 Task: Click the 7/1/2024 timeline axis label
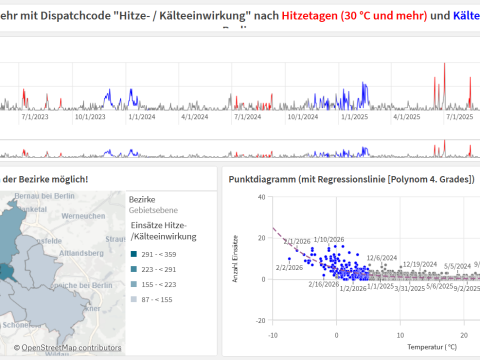click(x=248, y=117)
